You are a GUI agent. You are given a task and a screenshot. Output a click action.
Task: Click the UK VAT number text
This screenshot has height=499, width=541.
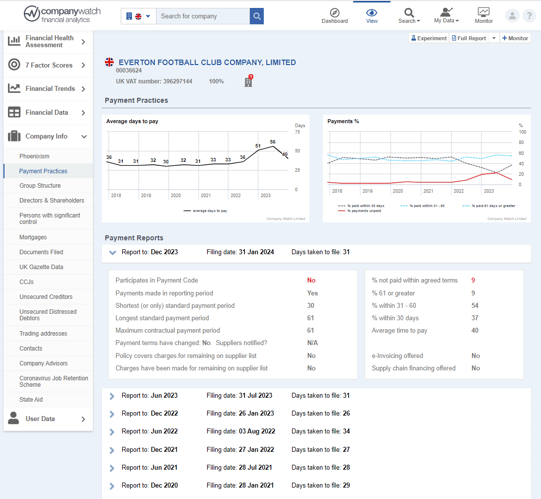tap(154, 81)
